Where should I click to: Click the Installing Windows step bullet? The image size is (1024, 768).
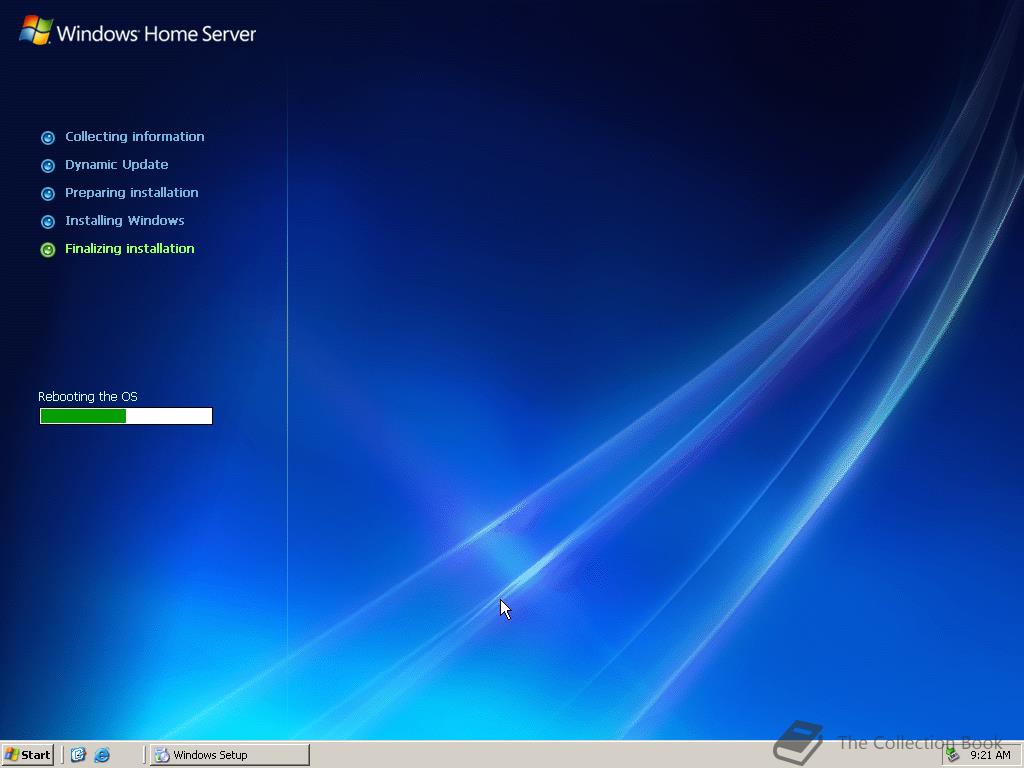click(48, 222)
